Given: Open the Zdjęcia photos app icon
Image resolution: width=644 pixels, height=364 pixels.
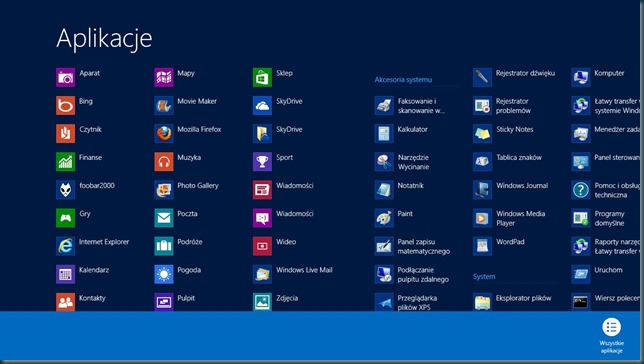Looking at the screenshot, I should [262, 302].
